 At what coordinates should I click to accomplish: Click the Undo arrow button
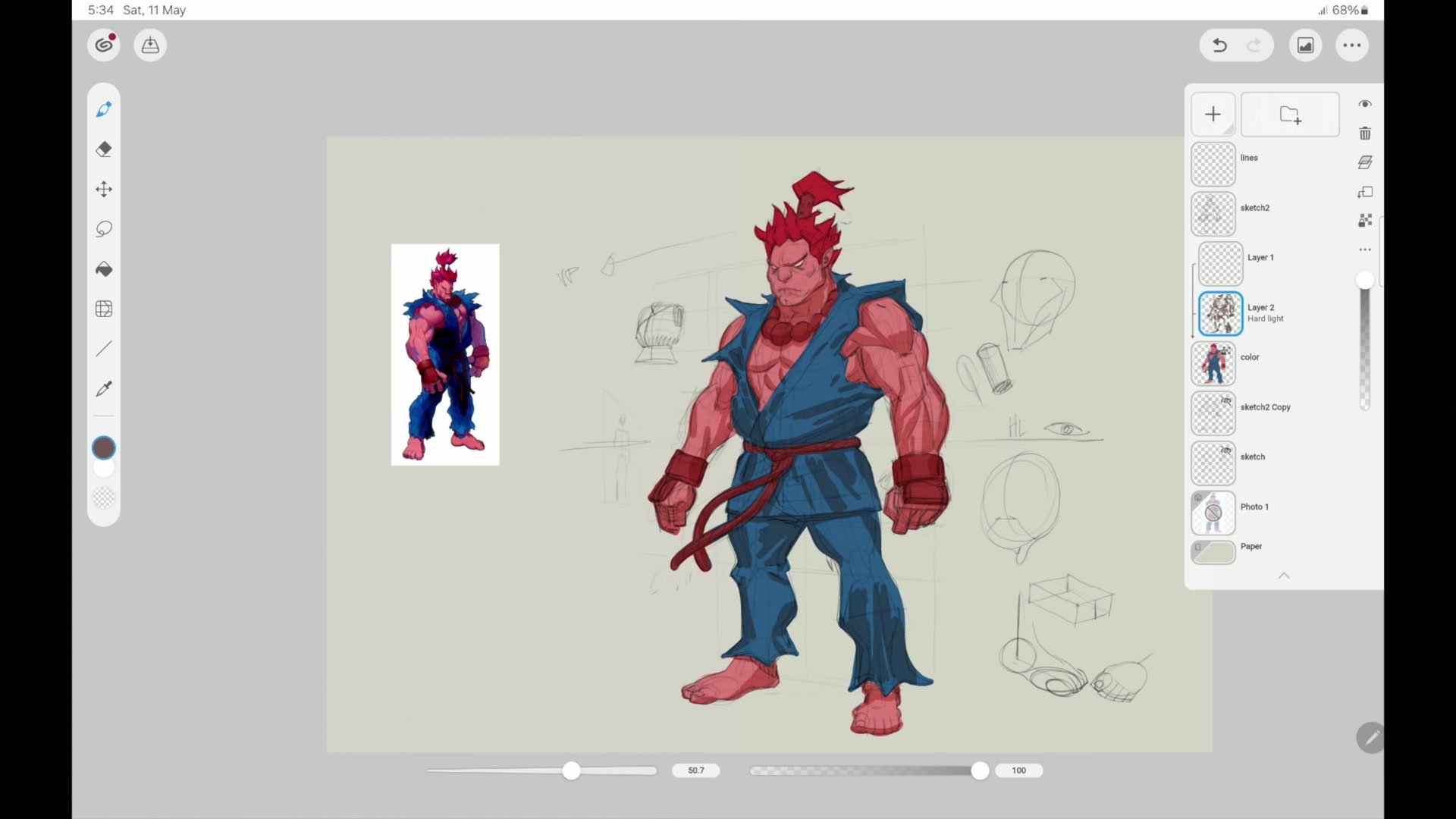1219,45
